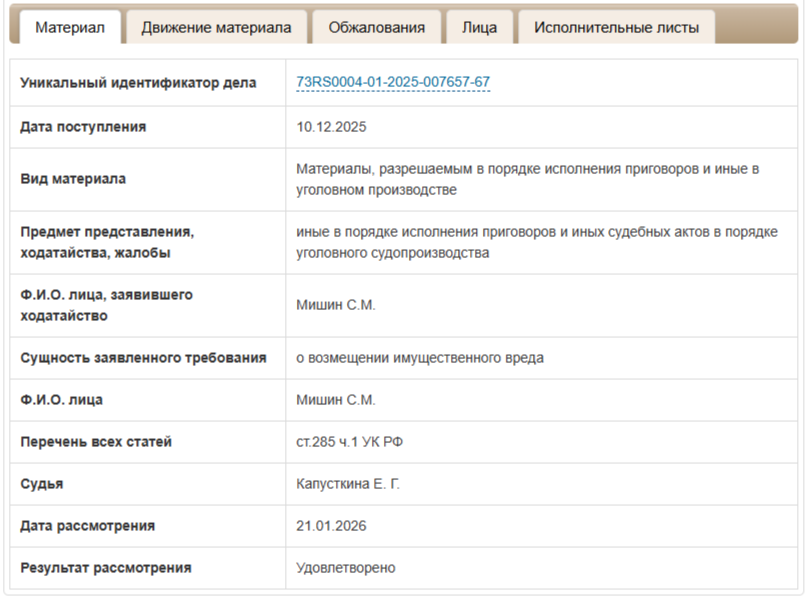Image resolution: width=807 pixels, height=599 pixels.
Task: Open the Исполнительные листы tab
Action: point(616,27)
